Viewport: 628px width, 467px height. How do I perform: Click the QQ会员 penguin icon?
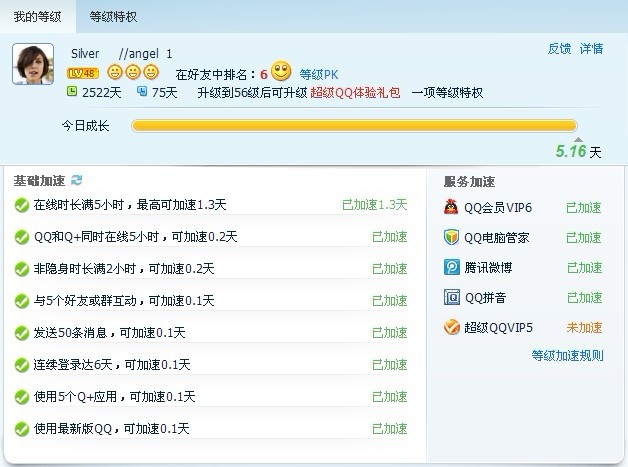point(451,207)
